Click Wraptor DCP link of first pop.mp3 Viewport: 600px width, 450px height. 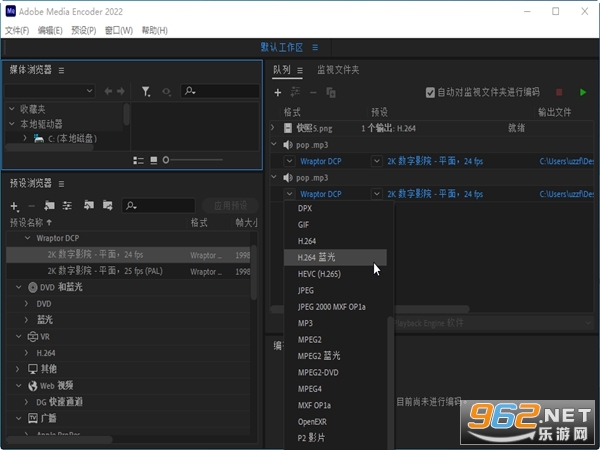321,161
